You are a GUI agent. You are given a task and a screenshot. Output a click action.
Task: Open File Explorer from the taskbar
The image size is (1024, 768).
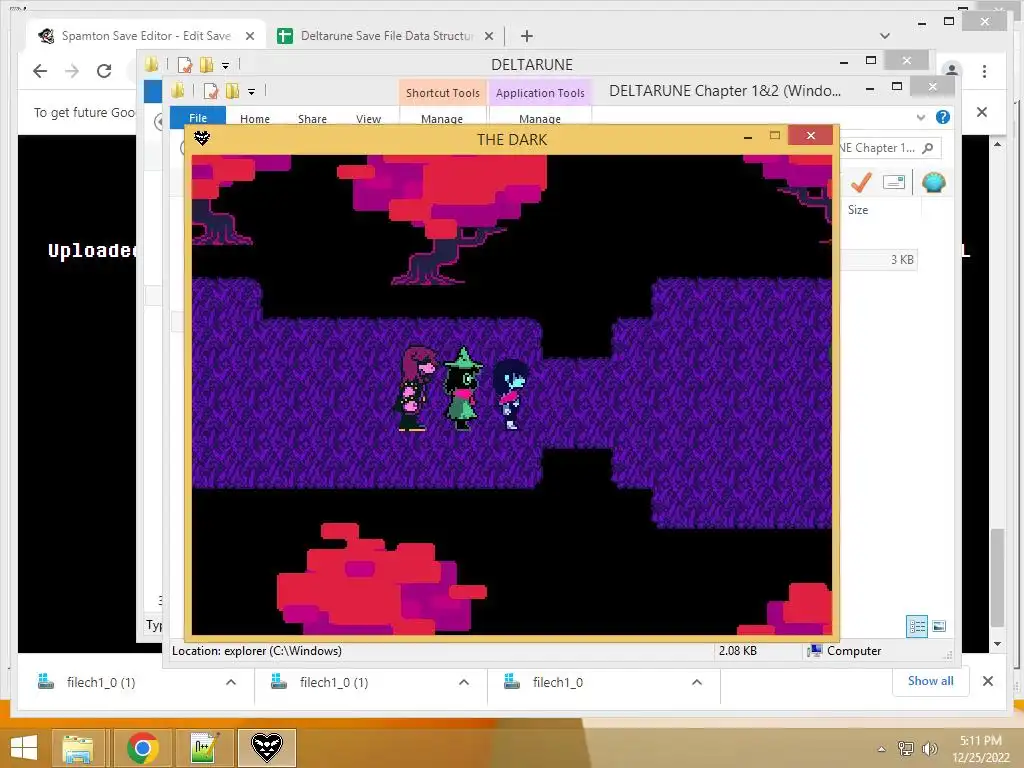point(78,748)
